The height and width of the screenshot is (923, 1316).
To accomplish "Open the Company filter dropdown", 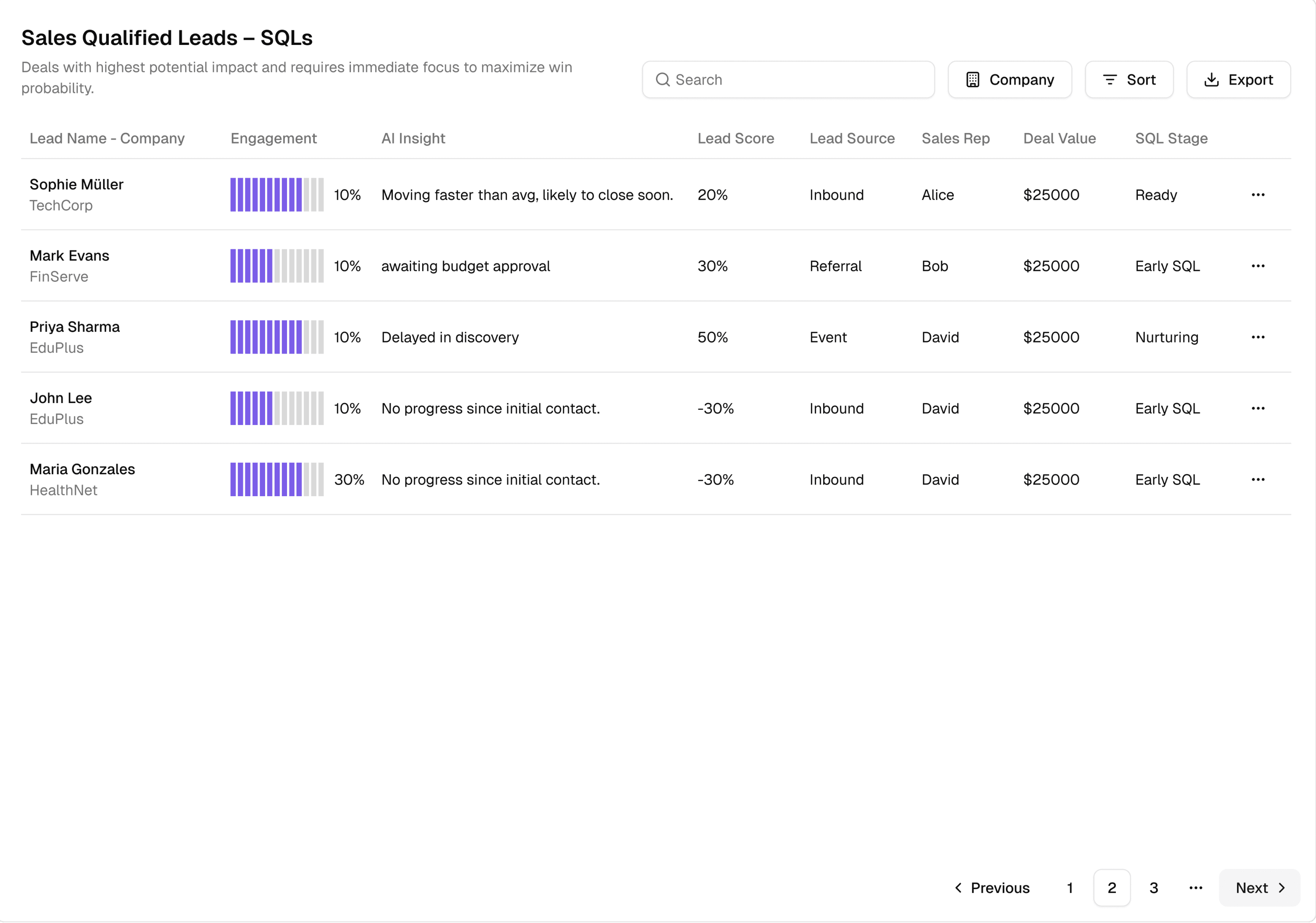I will click(1009, 80).
